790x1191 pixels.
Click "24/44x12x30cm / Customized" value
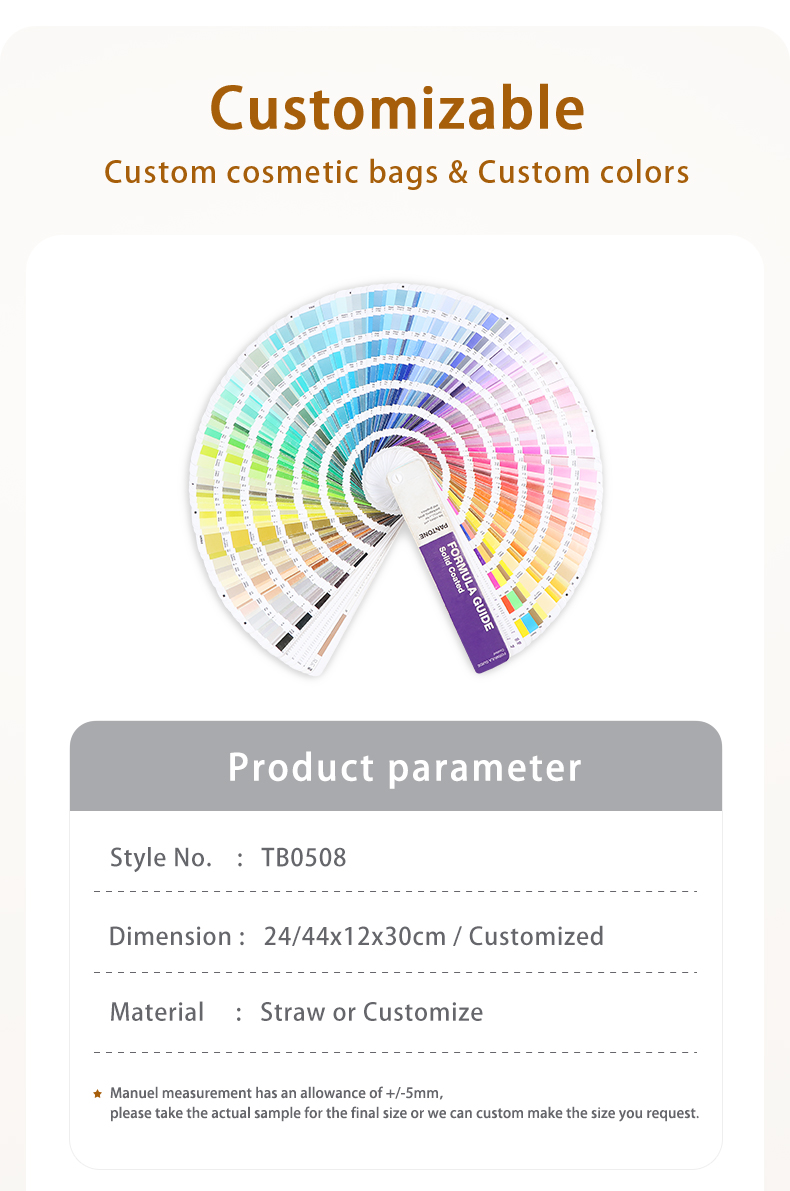[434, 937]
